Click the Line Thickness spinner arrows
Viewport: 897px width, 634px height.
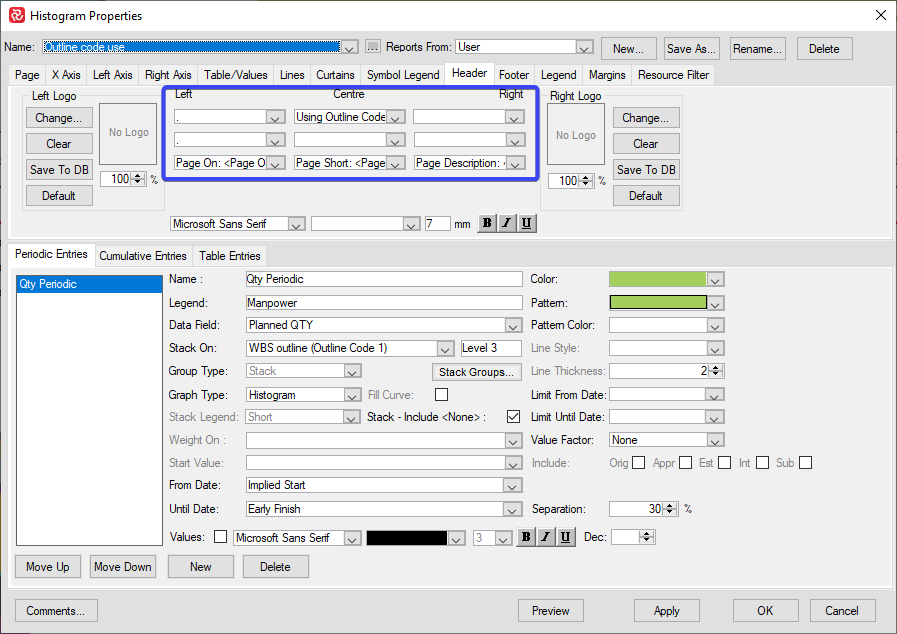tap(717, 371)
